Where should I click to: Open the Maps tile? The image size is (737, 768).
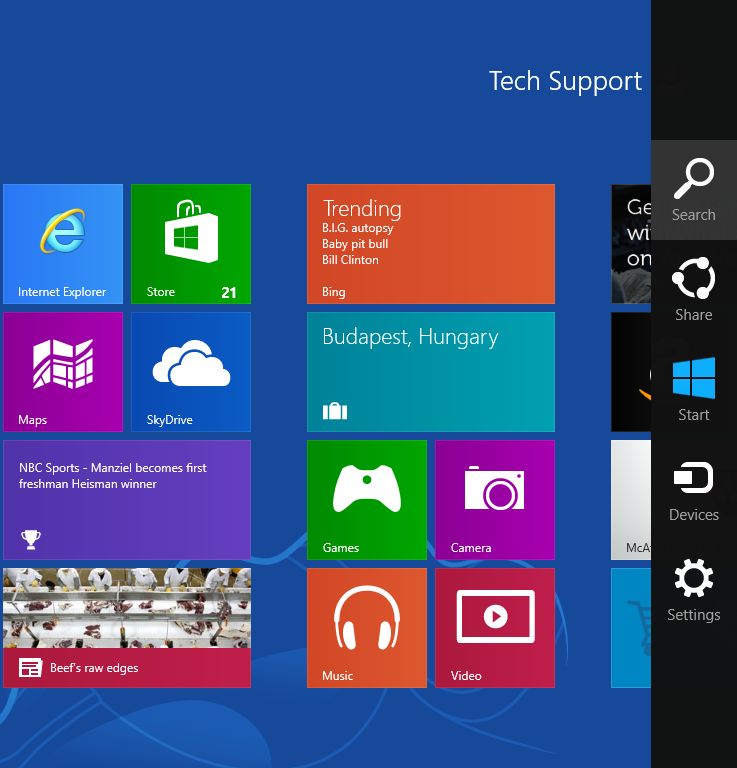(x=63, y=372)
